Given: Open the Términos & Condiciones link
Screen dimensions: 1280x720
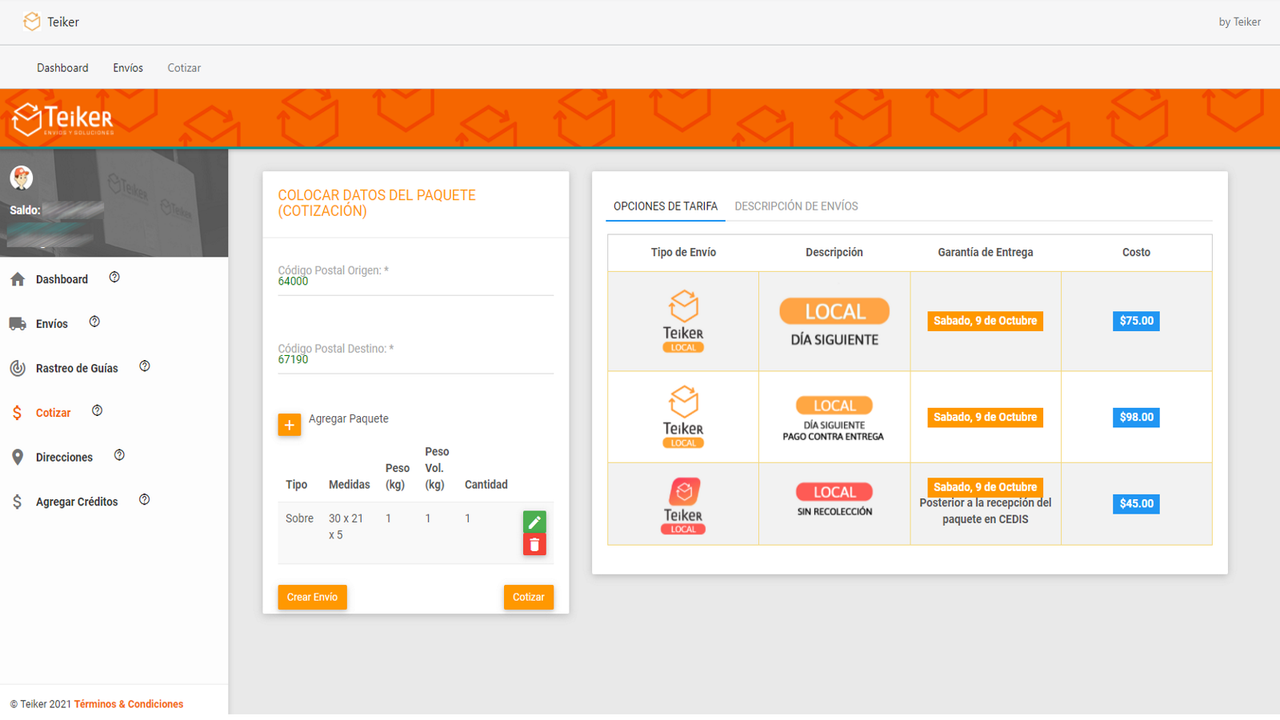Looking at the screenshot, I should click(x=128, y=703).
